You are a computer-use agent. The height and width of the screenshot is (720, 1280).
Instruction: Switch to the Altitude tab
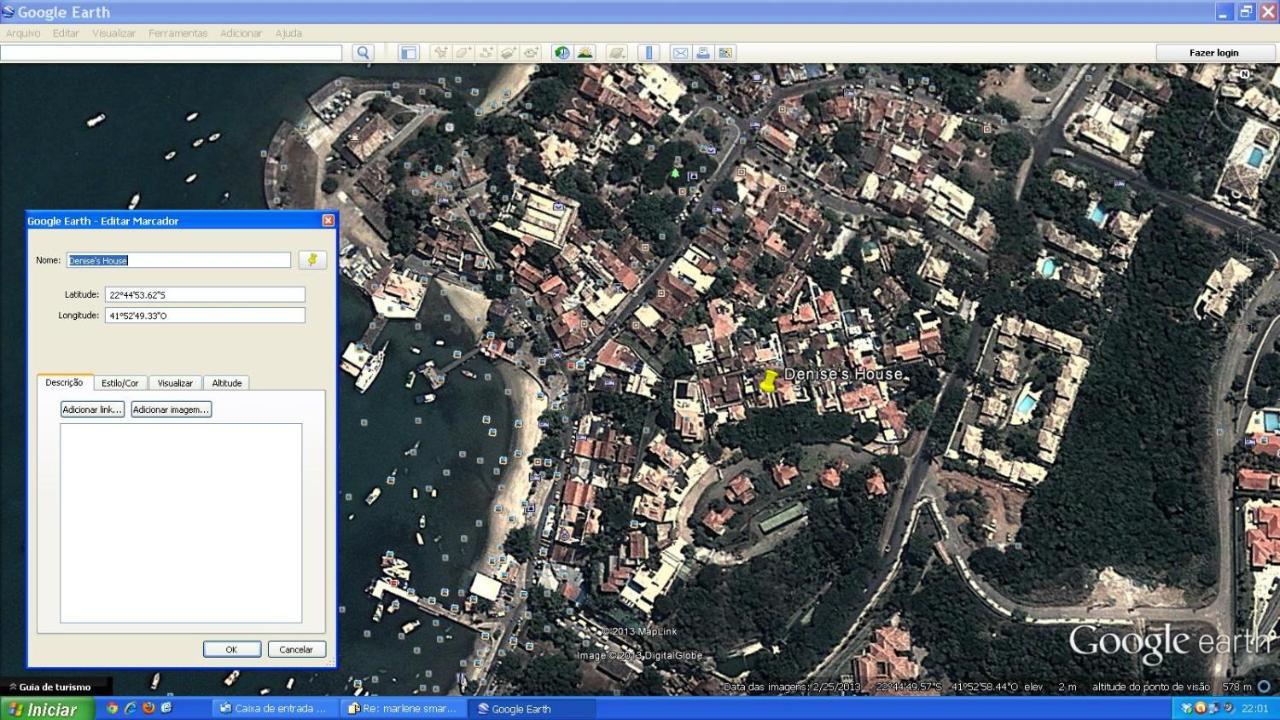pos(227,383)
